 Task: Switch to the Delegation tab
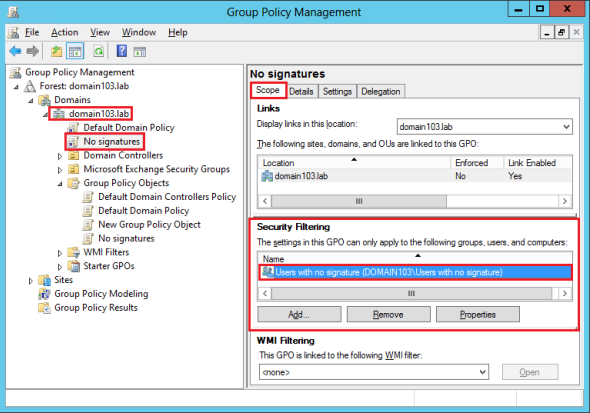point(380,91)
